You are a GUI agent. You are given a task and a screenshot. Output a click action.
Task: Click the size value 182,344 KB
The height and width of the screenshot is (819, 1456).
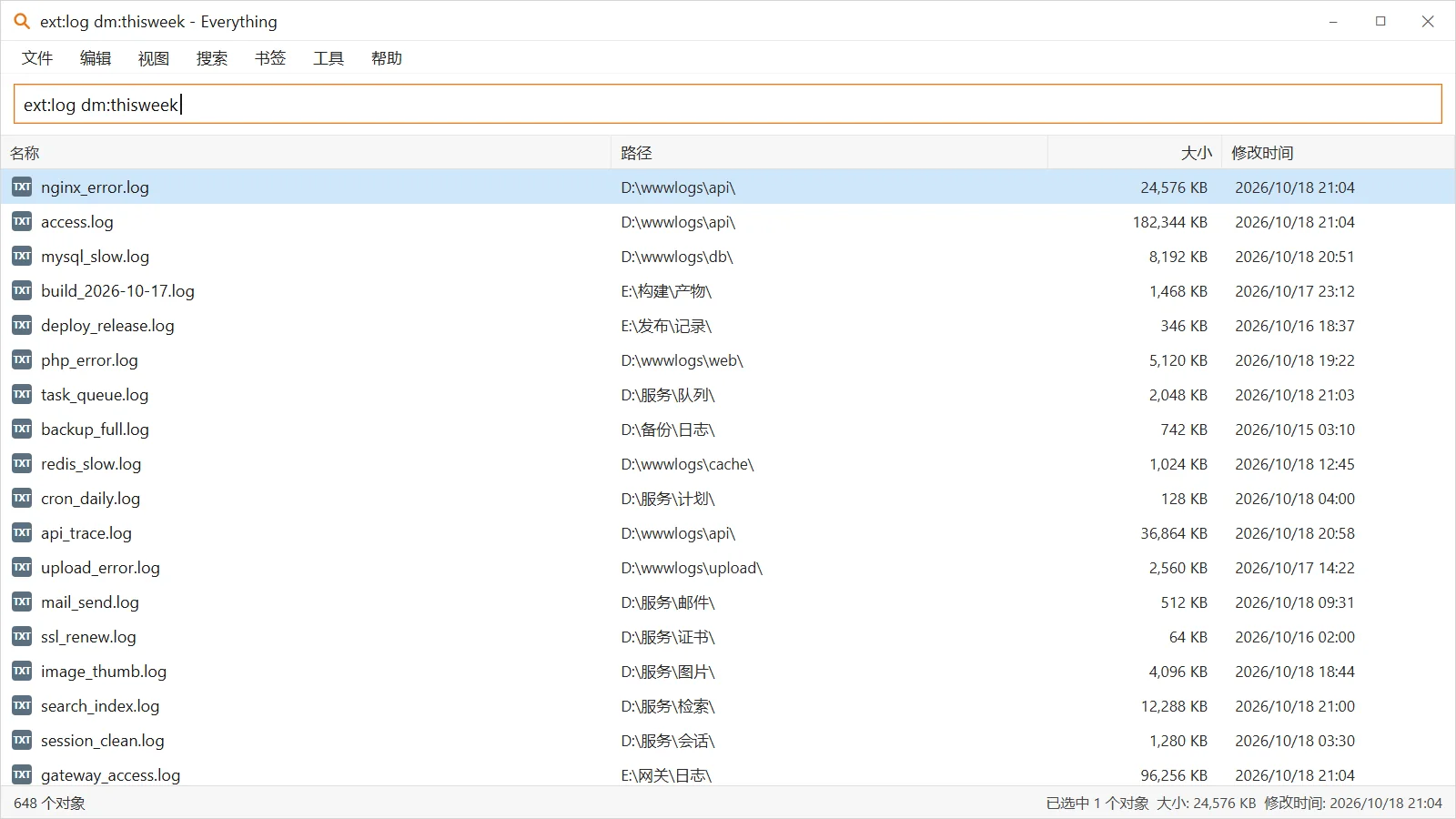click(1169, 222)
